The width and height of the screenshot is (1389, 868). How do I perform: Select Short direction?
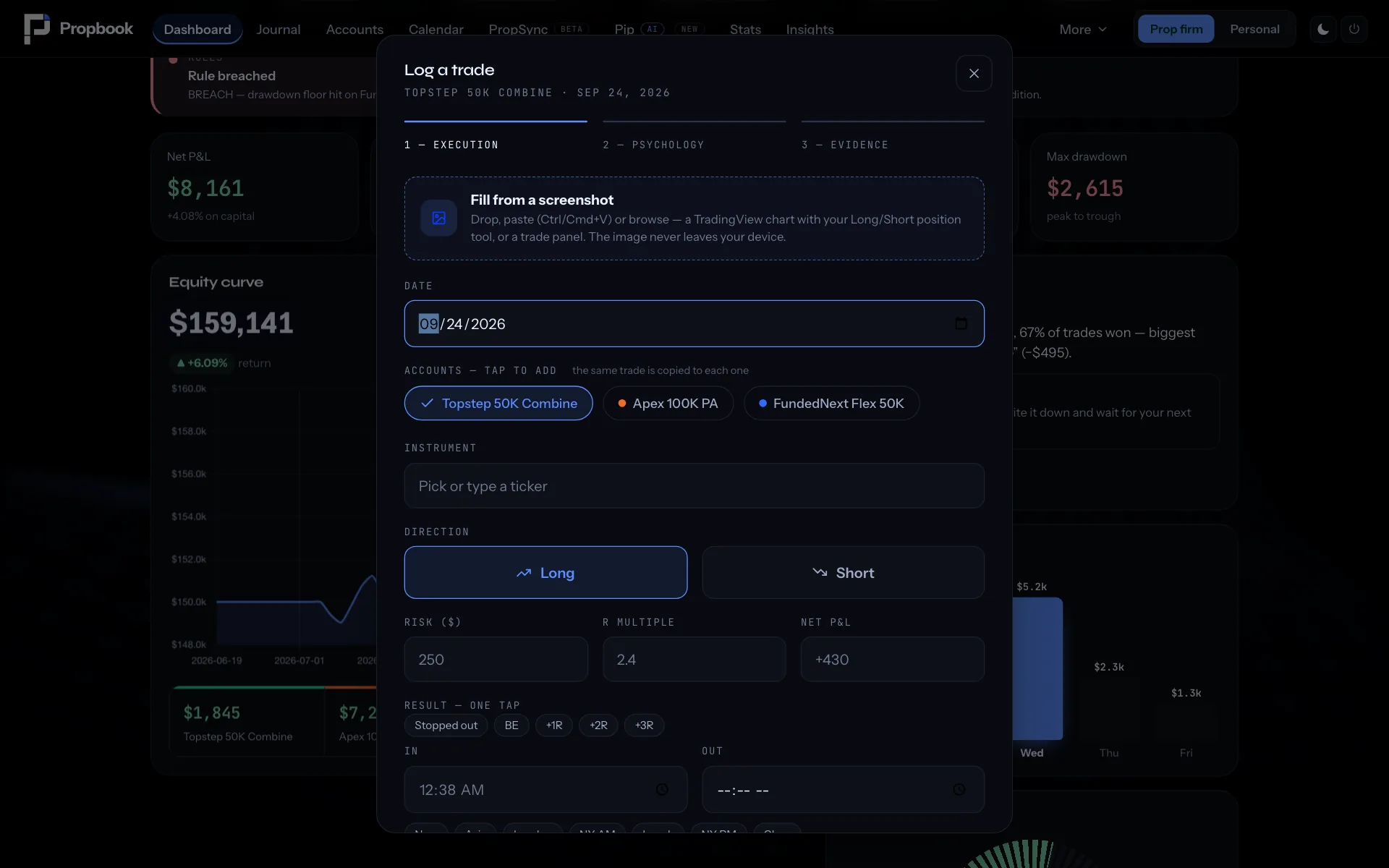point(843,572)
